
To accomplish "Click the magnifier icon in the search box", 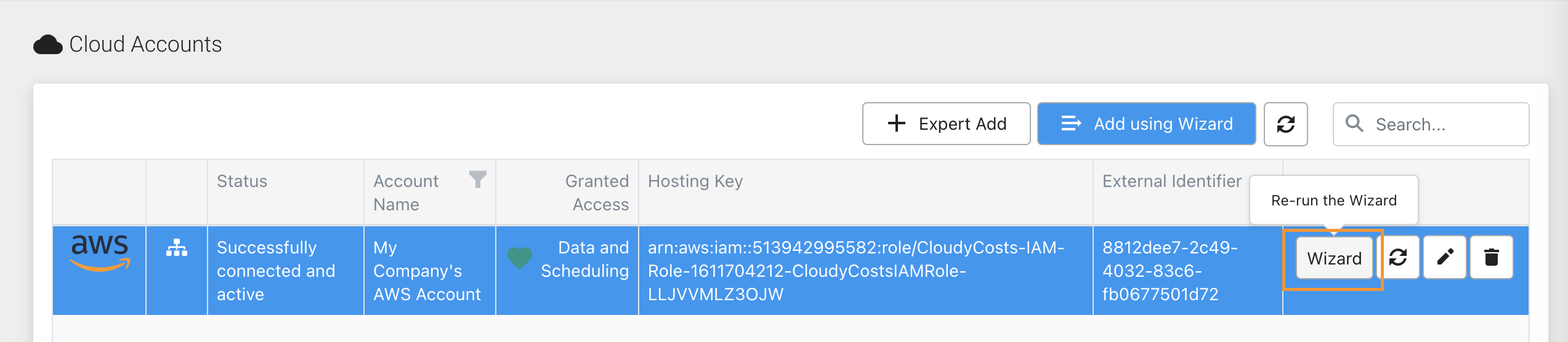I will click(1354, 124).
